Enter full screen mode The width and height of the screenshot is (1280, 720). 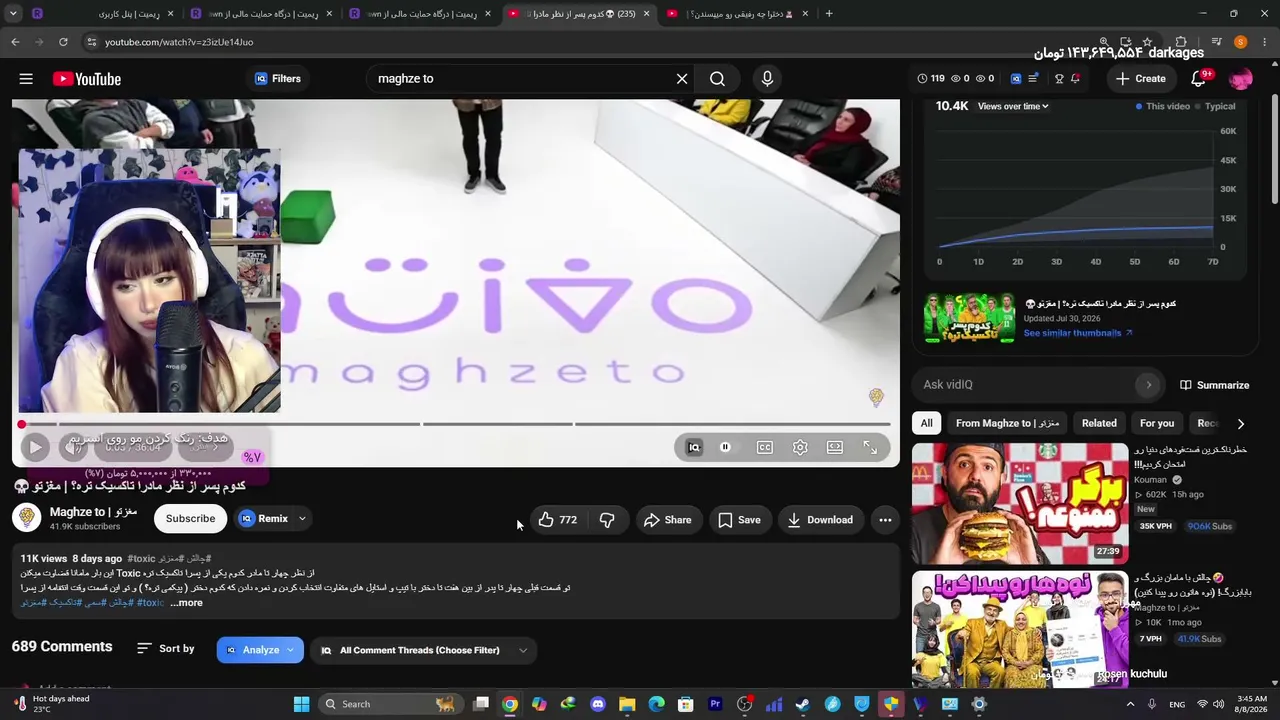click(x=870, y=447)
